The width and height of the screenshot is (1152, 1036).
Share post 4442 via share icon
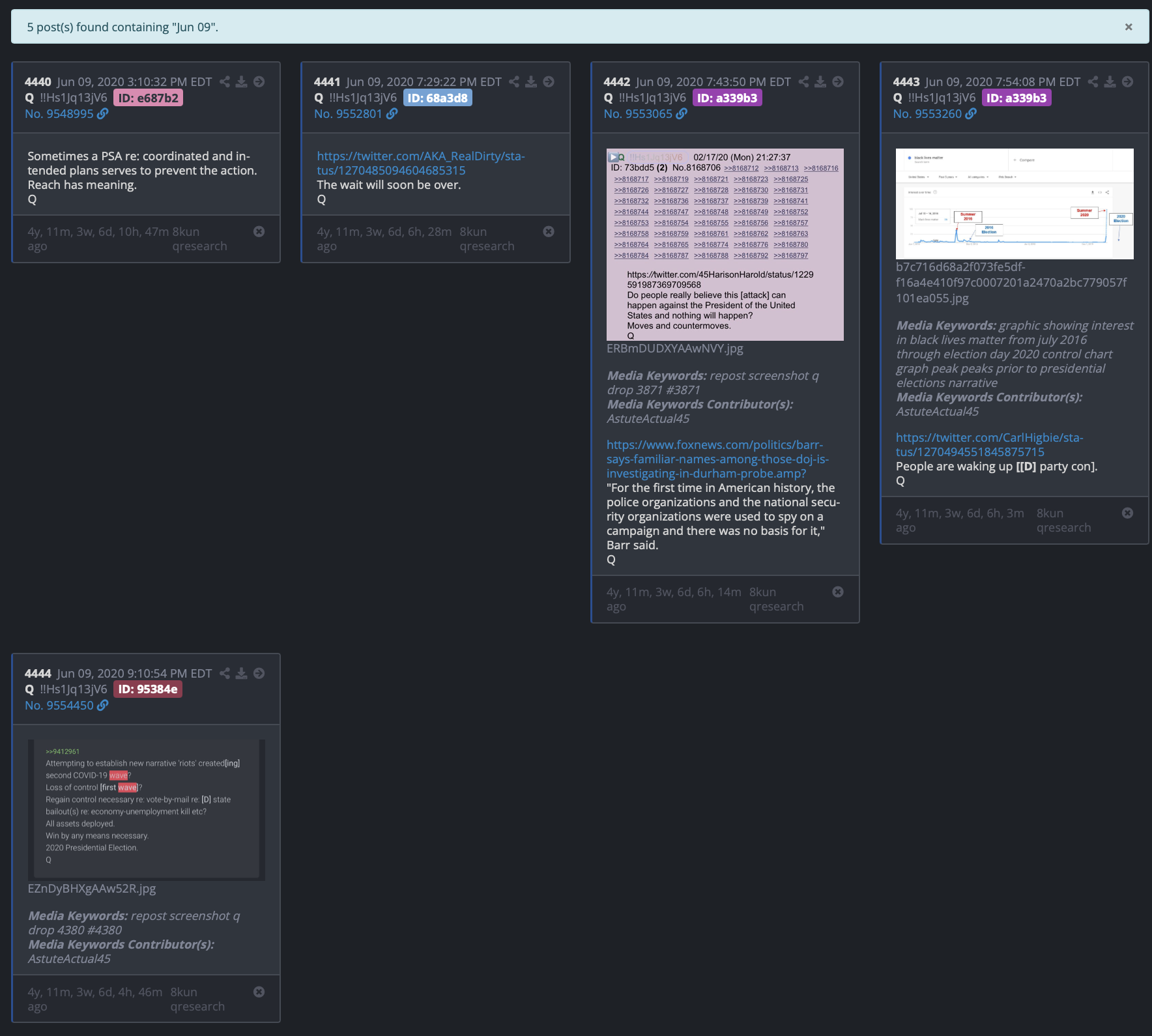[x=803, y=81]
